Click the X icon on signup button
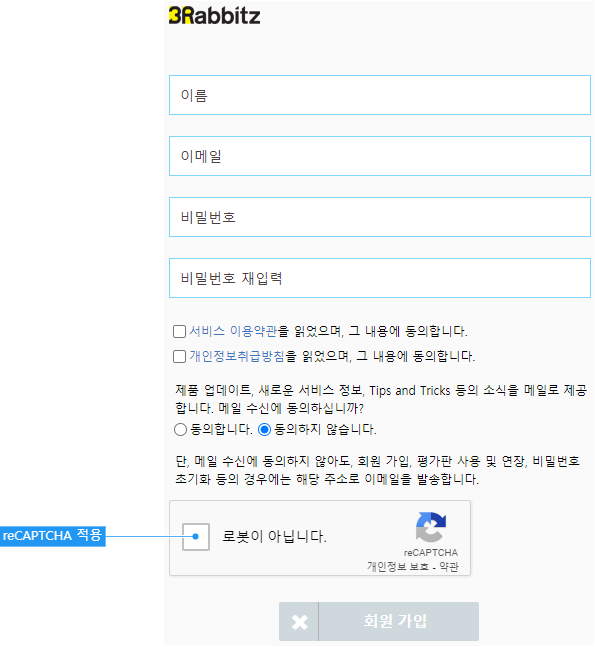 tap(299, 622)
